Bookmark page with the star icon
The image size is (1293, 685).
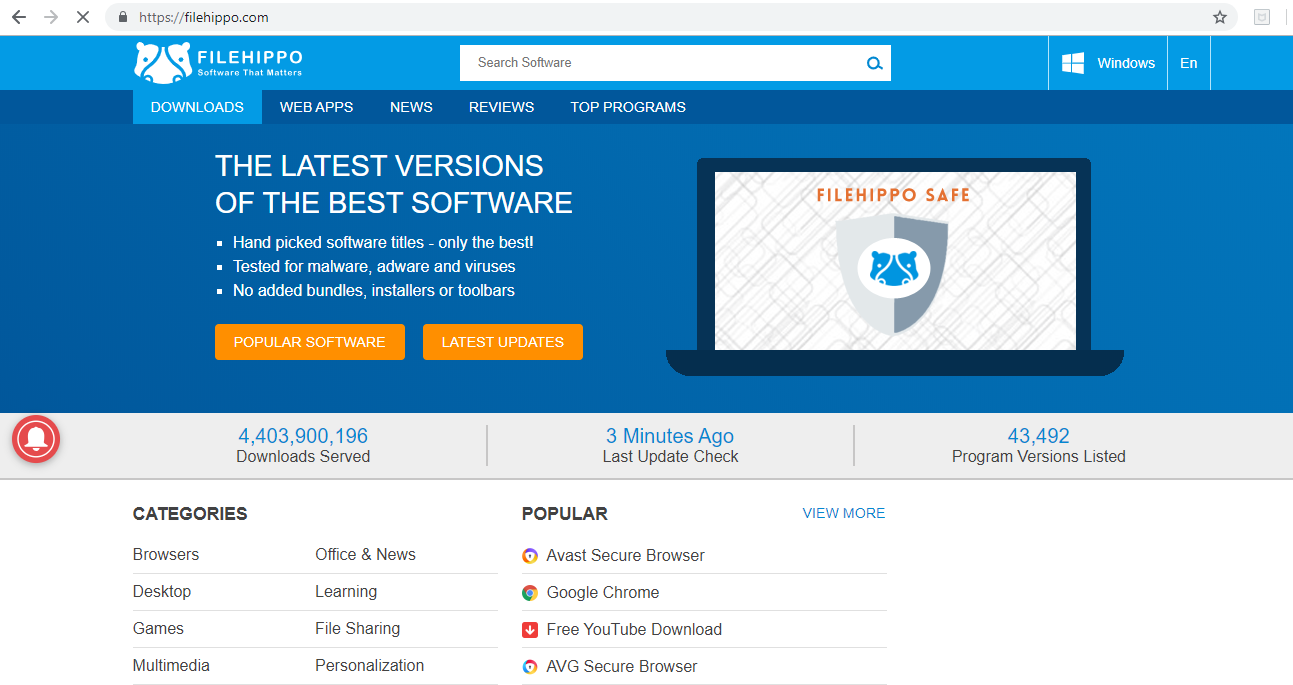(1219, 17)
